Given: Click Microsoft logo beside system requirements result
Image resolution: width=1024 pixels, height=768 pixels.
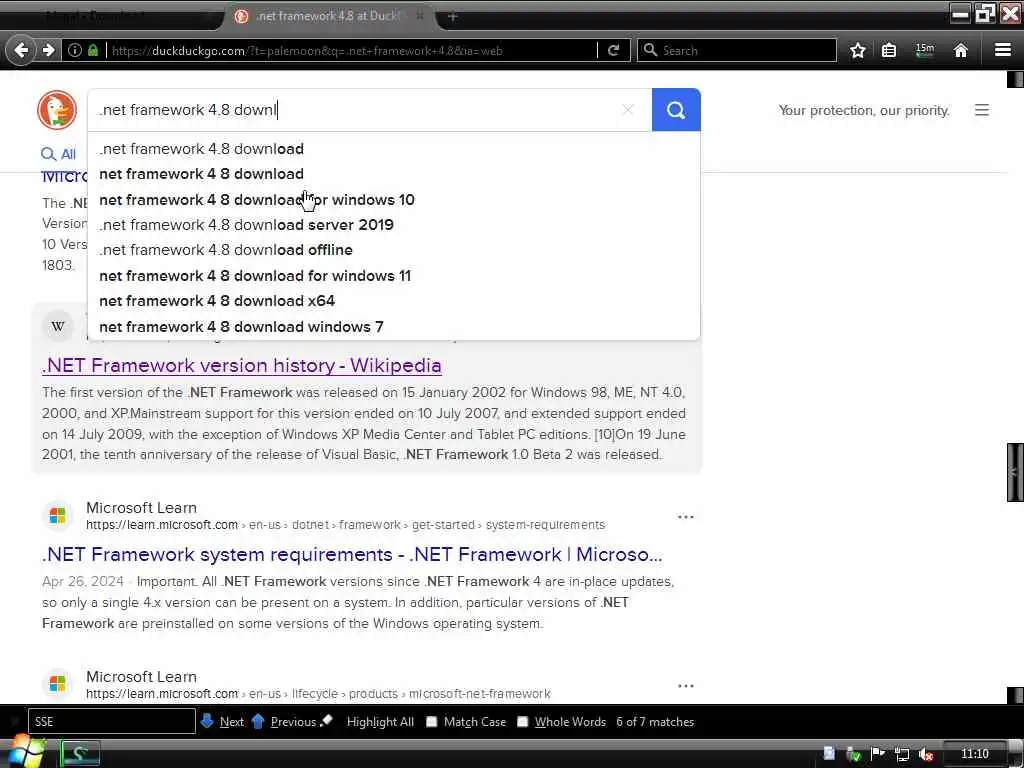Looking at the screenshot, I should coord(57,516).
